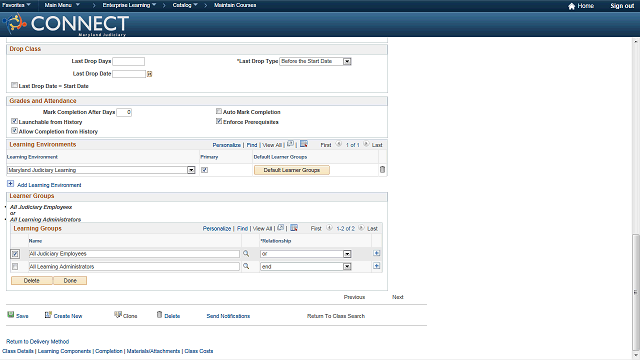
Task: Expand the Catalog breadcrumb menu
Action: click(185, 5)
